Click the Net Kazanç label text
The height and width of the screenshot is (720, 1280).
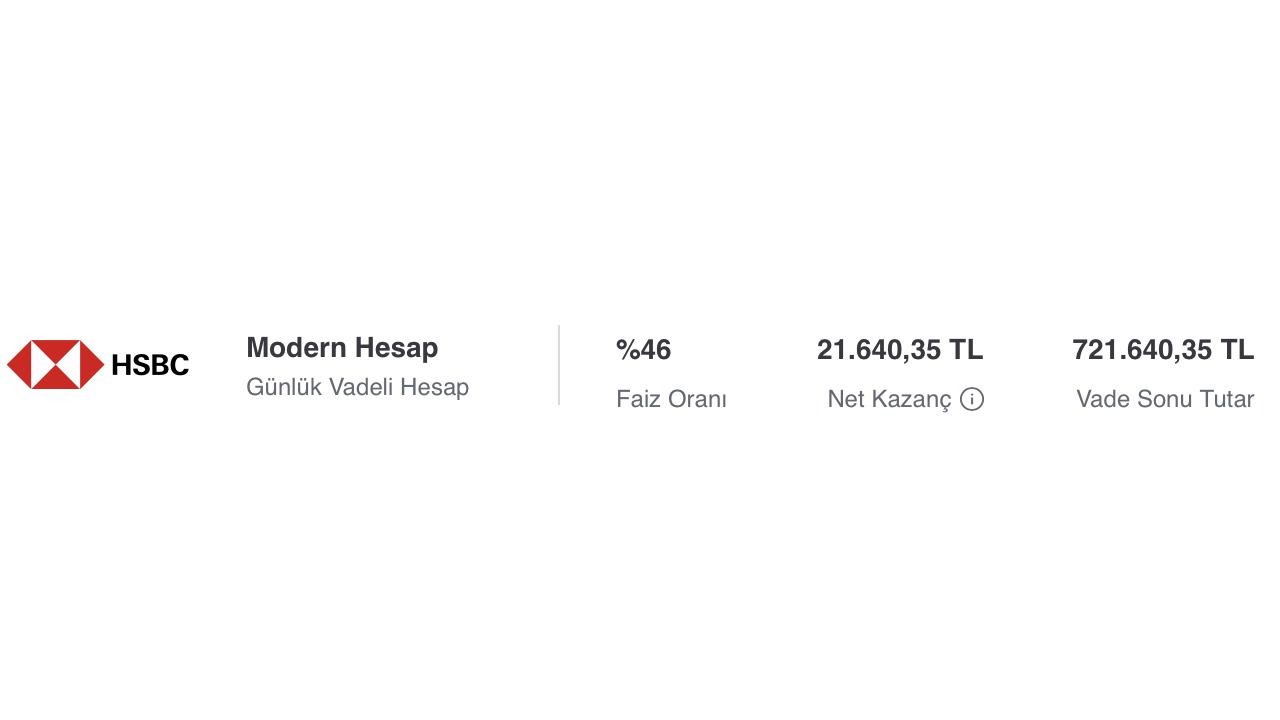[889, 399]
